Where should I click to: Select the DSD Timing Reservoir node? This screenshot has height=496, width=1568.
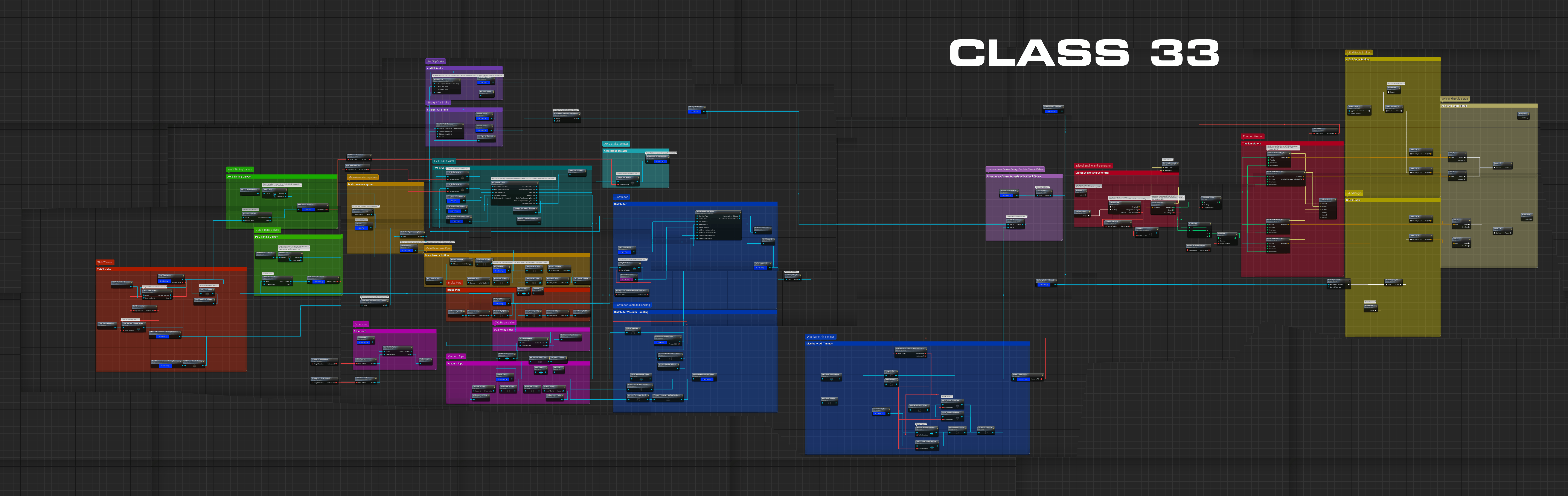click(x=323, y=279)
